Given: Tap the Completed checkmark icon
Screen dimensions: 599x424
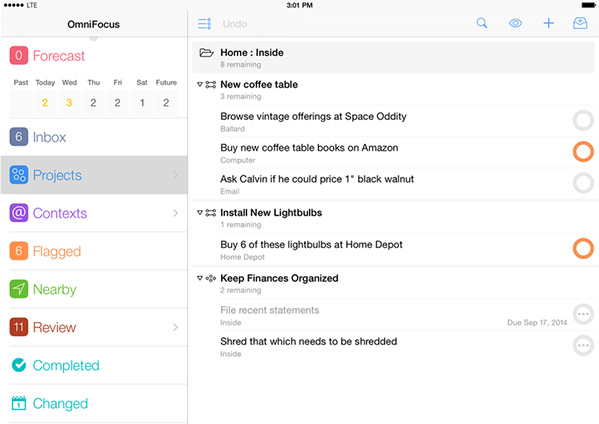Looking at the screenshot, I should click(x=19, y=365).
